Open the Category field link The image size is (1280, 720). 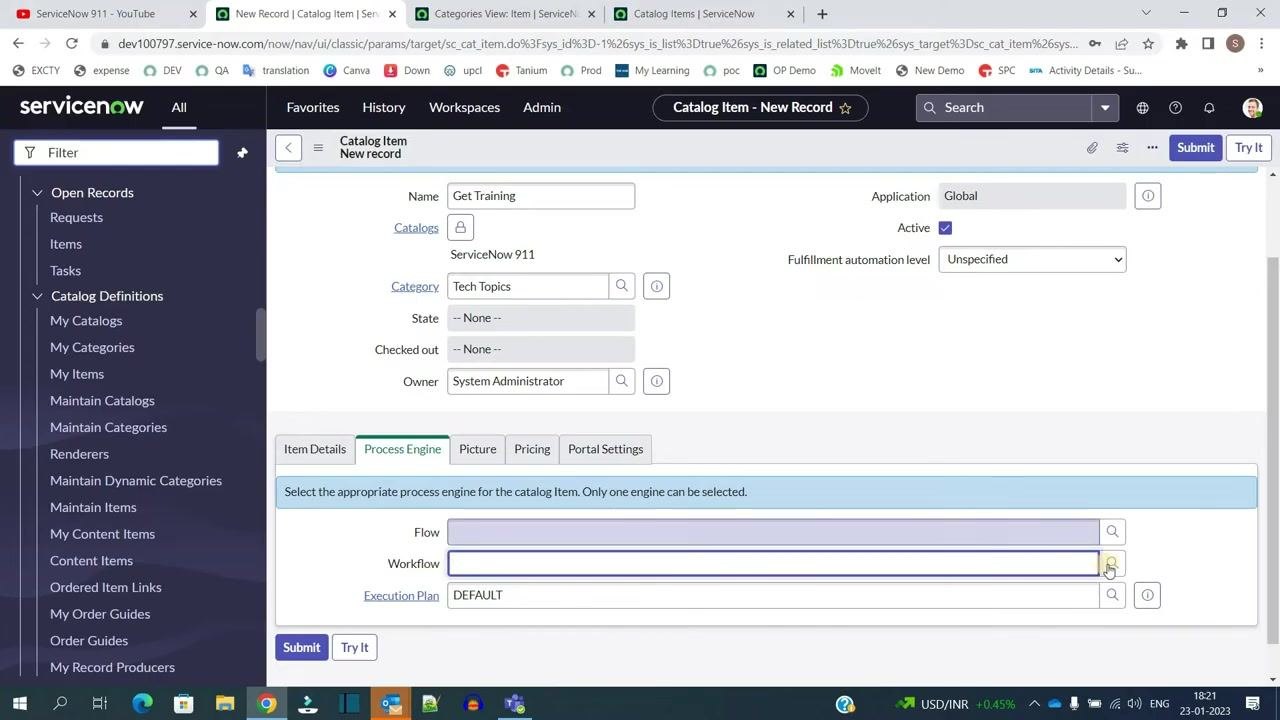pyautogui.click(x=415, y=287)
